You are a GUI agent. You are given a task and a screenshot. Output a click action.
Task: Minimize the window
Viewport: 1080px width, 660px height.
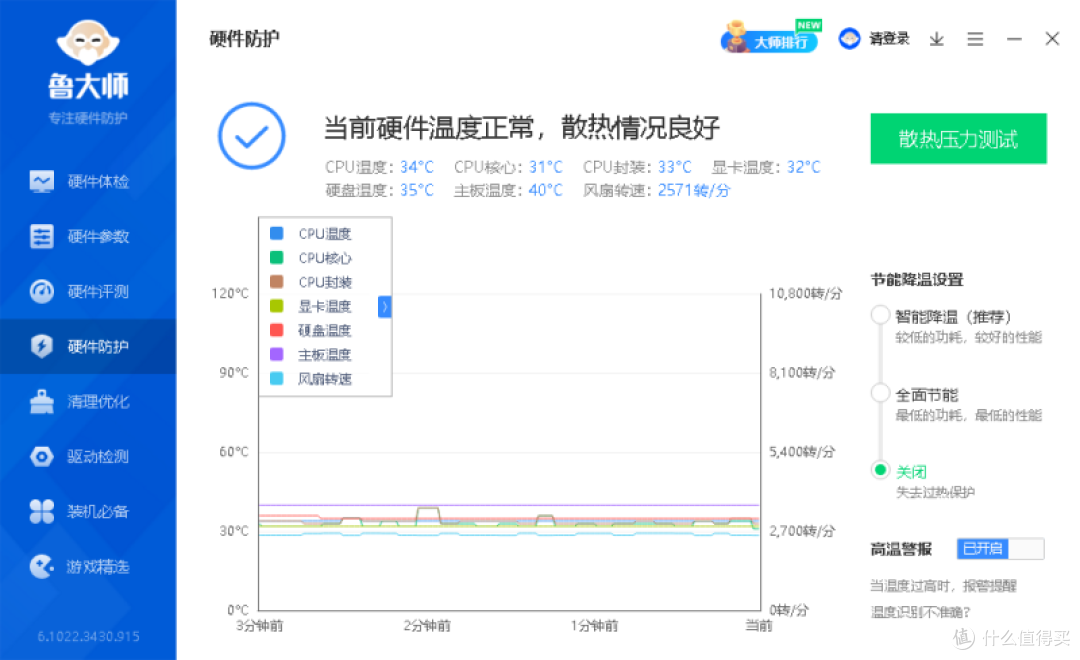(x=1014, y=39)
